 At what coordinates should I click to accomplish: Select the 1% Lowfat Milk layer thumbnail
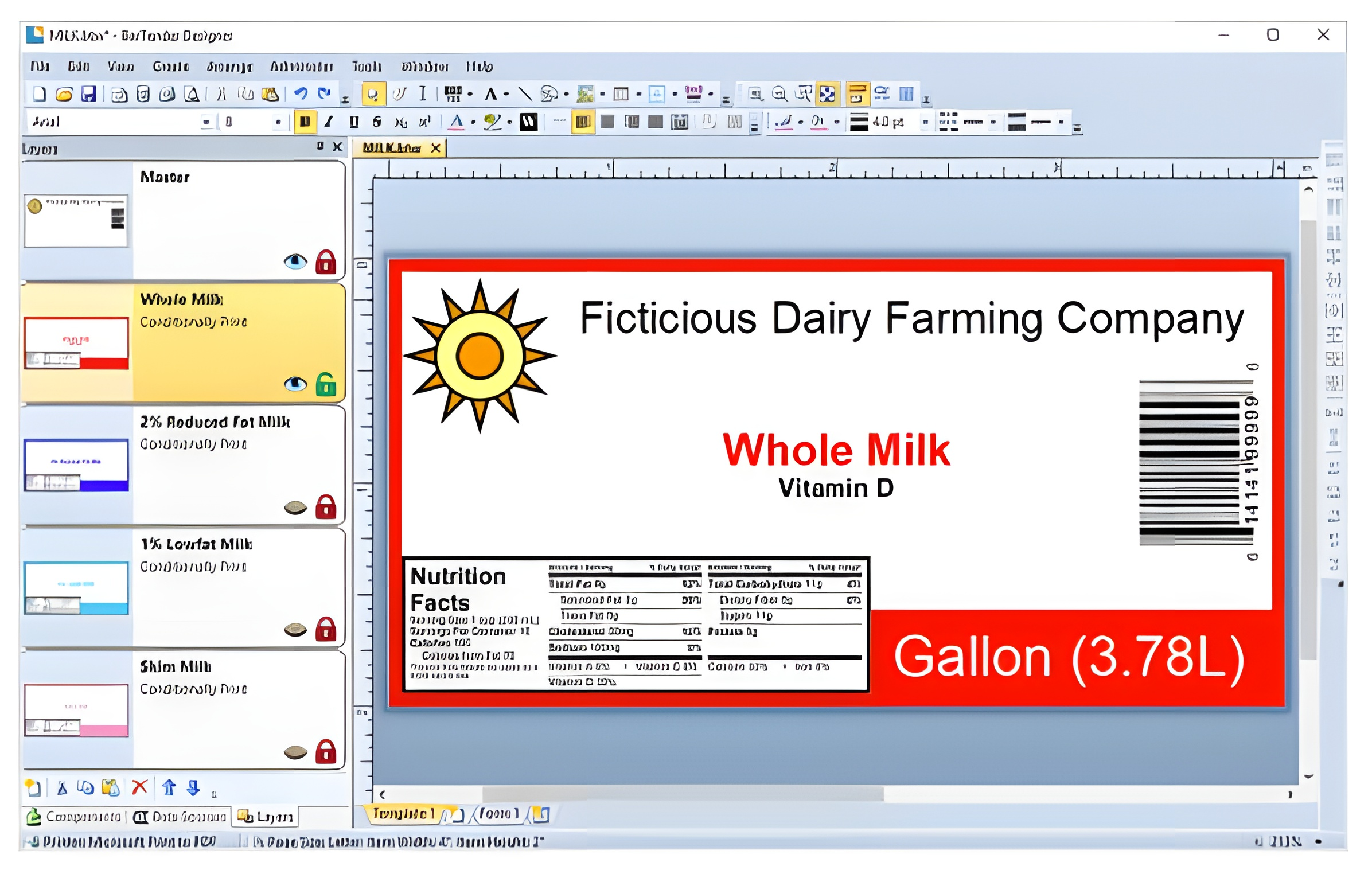[76, 587]
